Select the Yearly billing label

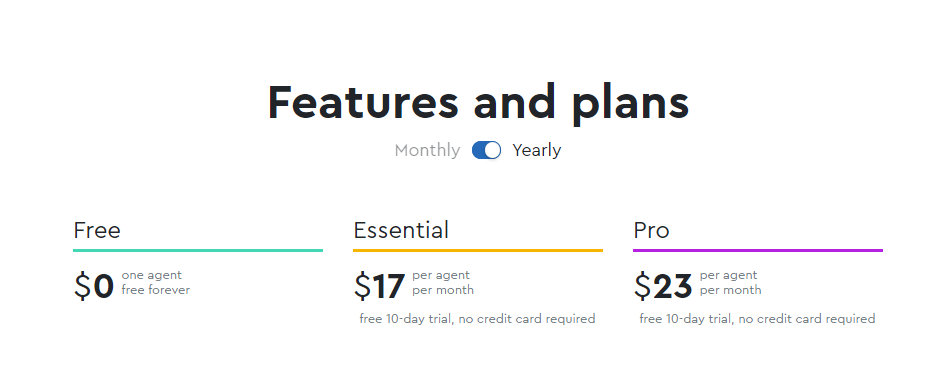point(537,150)
